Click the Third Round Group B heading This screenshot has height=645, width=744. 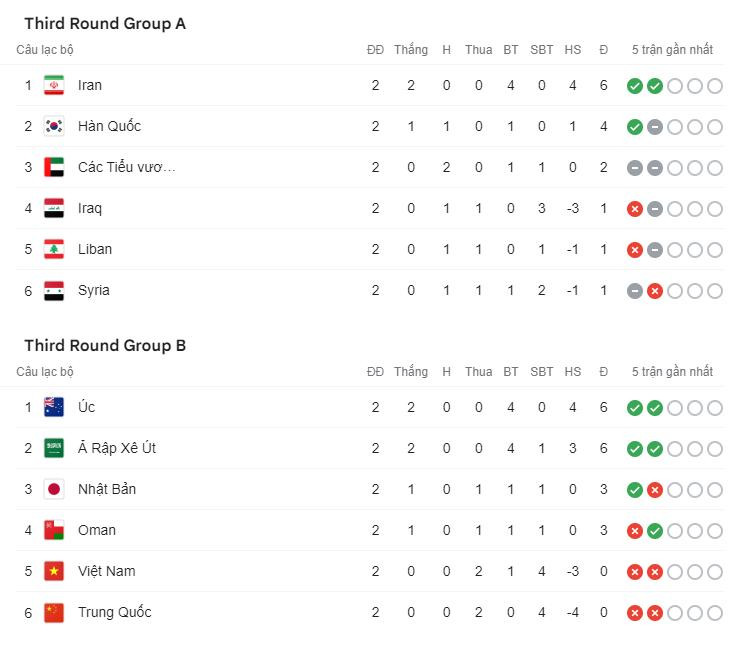pos(105,346)
